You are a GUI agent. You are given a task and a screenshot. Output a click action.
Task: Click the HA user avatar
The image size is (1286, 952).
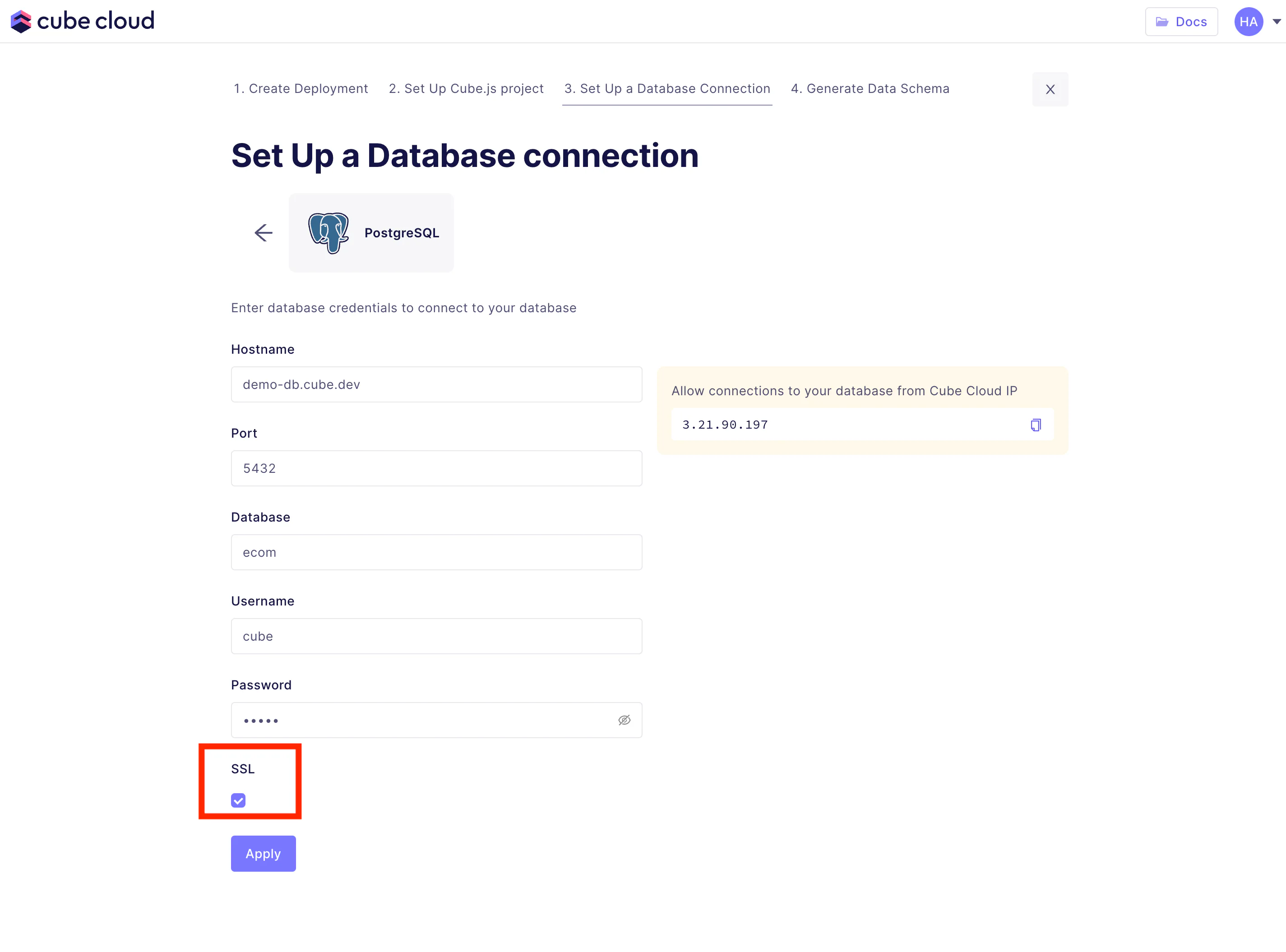(1248, 22)
